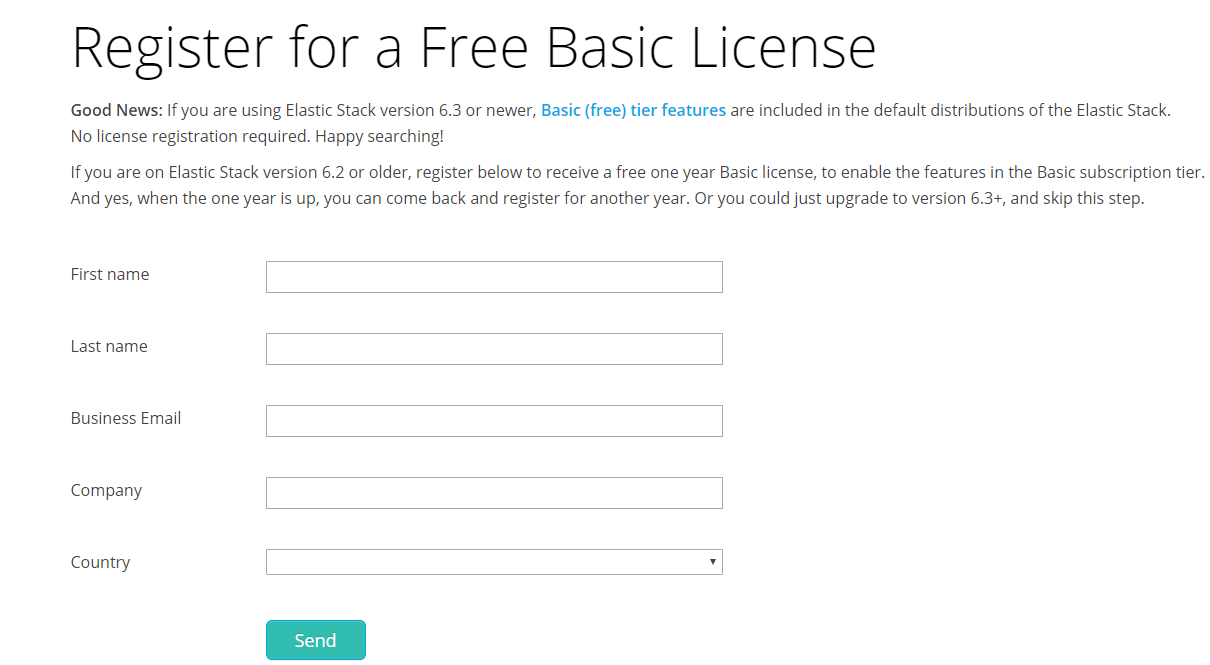
Task: Click the 'Register for a Free Basic License' heading
Action: pyautogui.click(x=472, y=46)
